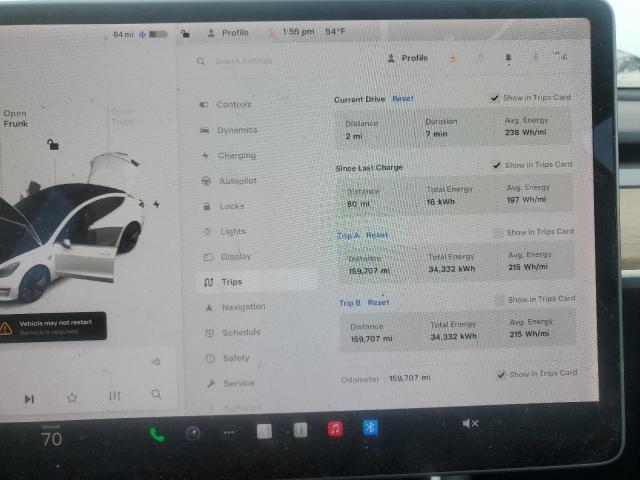Open the phone app in the dock
Screen dimensions: 640x480
[x=157, y=433]
